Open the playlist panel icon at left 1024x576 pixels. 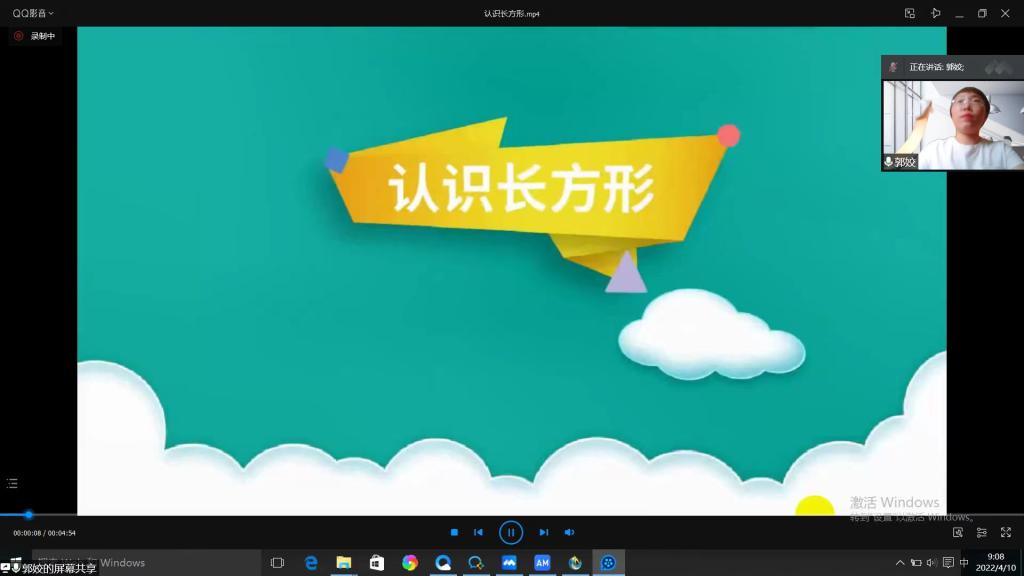pos(12,484)
